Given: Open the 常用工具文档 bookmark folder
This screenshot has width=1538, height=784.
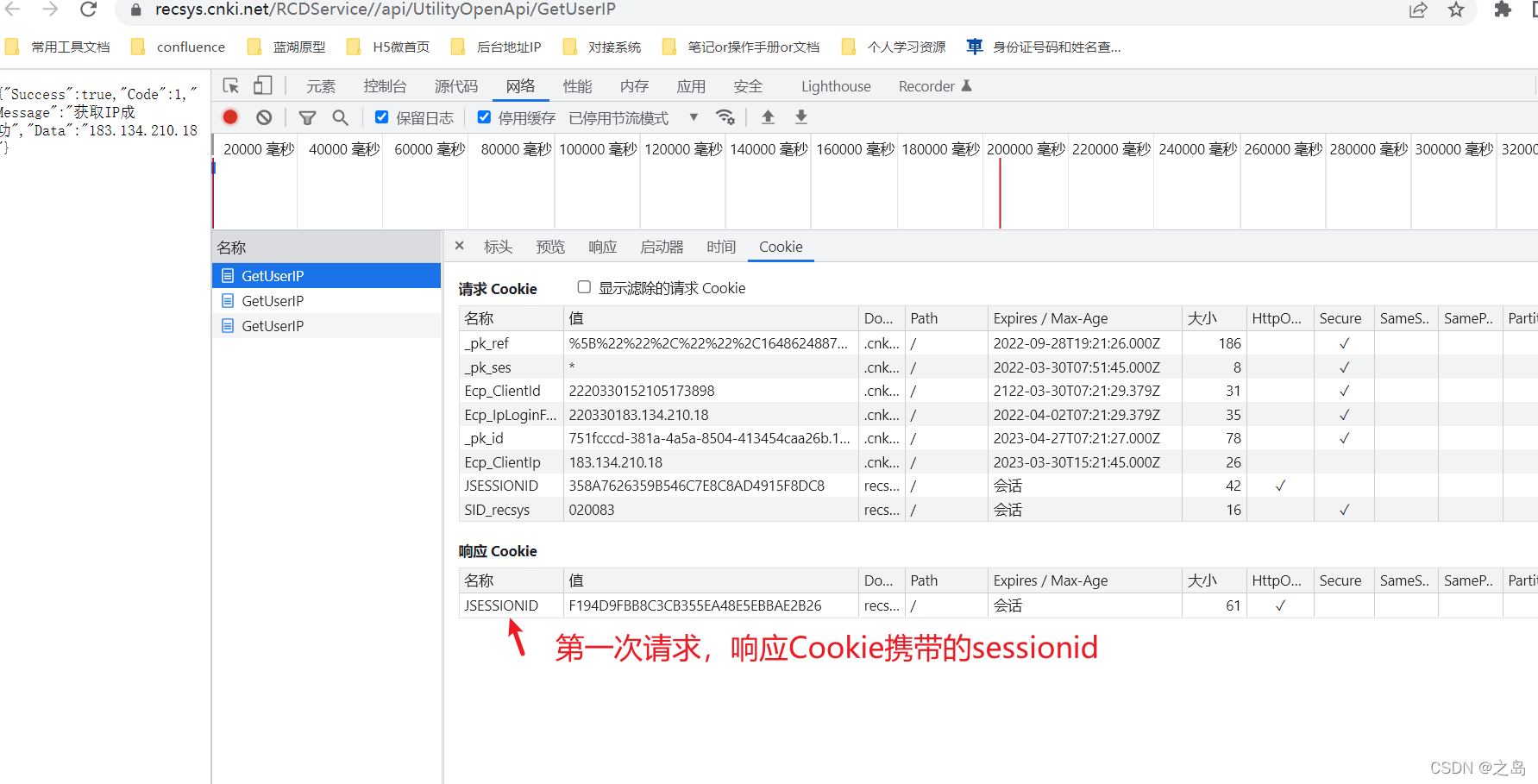Looking at the screenshot, I should 58,47.
